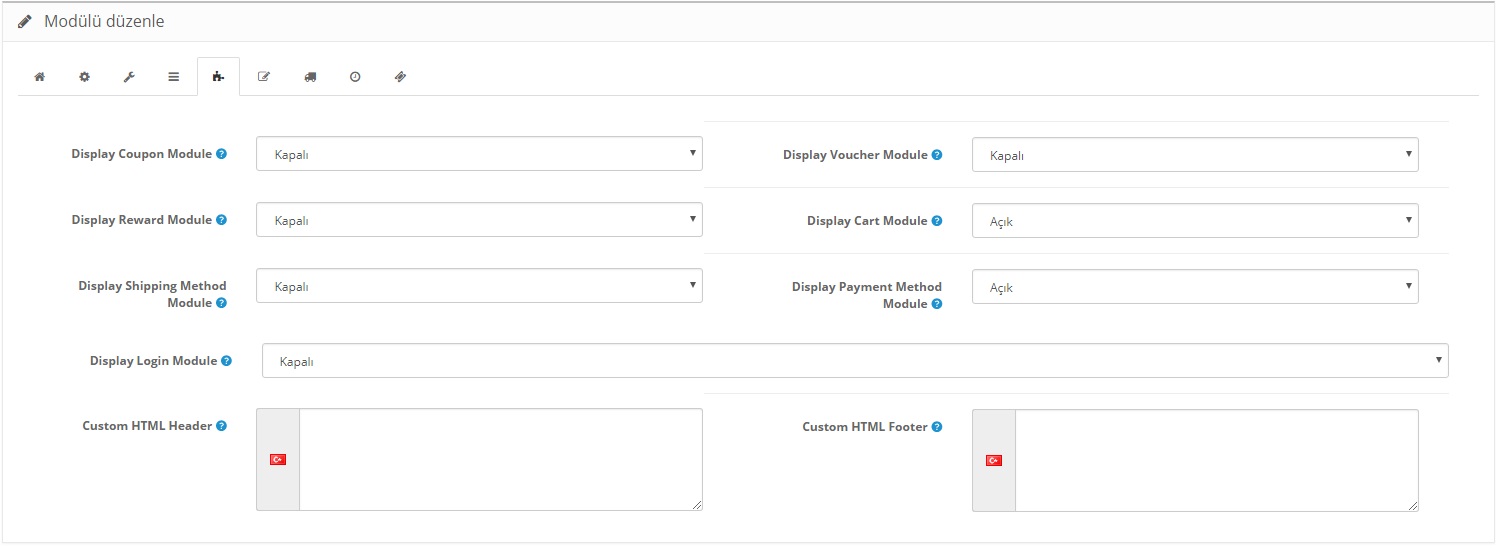
Task: Open the wrench tools tab
Action: pos(129,77)
